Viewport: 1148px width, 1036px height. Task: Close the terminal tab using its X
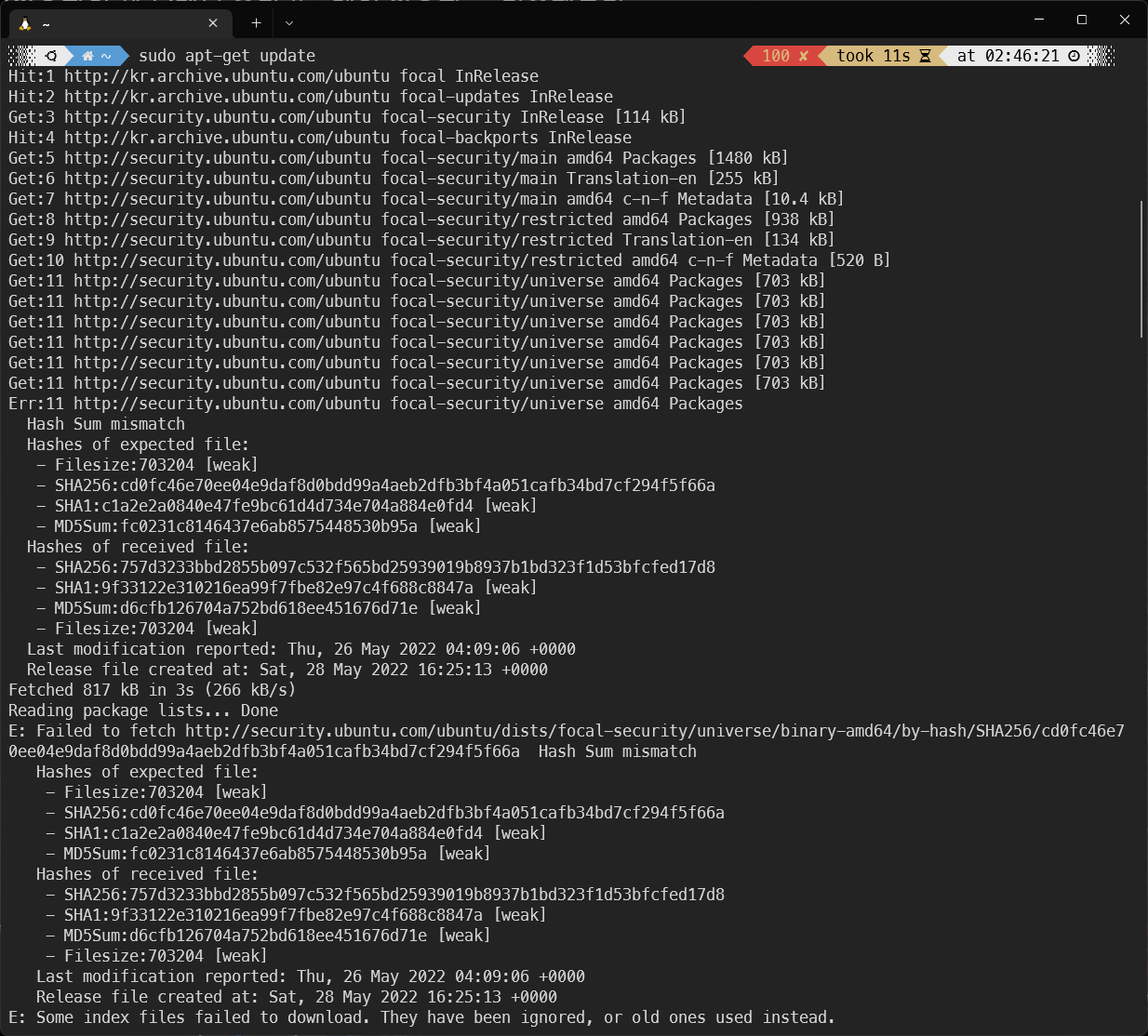[x=213, y=23]
